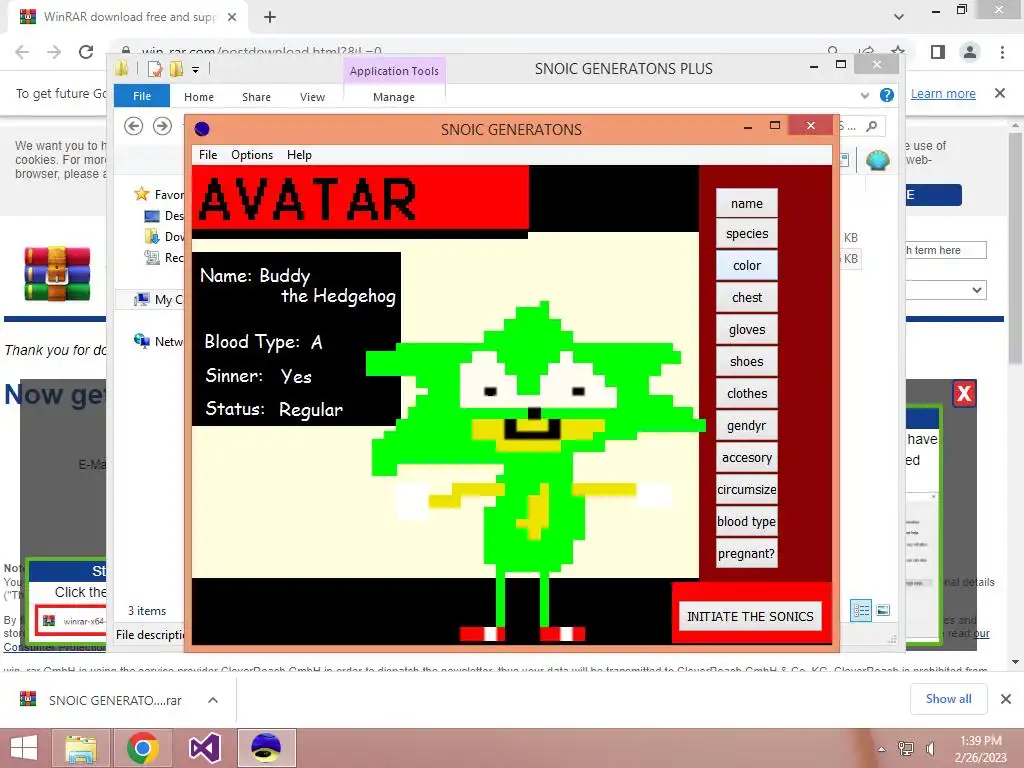Open the File tab in Explorer window
Screen dimensions: 1024x768
tap(142, 96)
